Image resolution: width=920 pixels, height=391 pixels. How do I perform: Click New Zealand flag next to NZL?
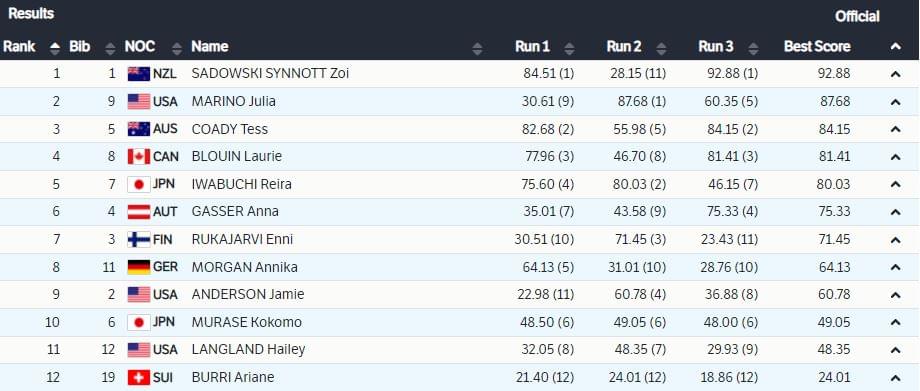pyautogui.click(x=139, y=74)
